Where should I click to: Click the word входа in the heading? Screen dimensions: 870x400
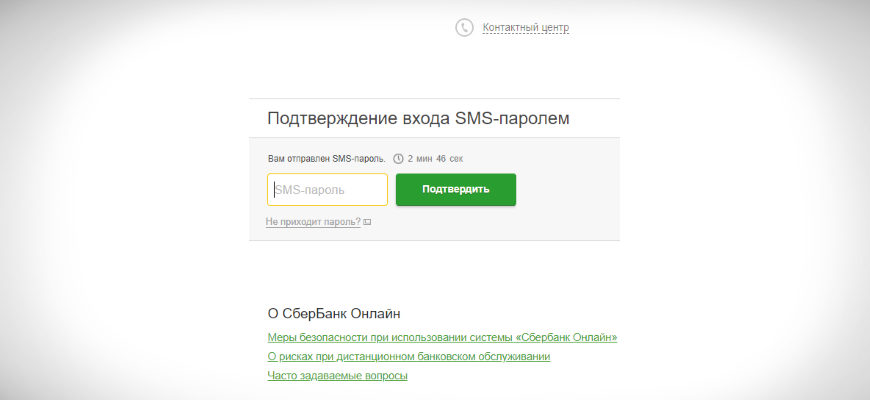pos(424,118)
